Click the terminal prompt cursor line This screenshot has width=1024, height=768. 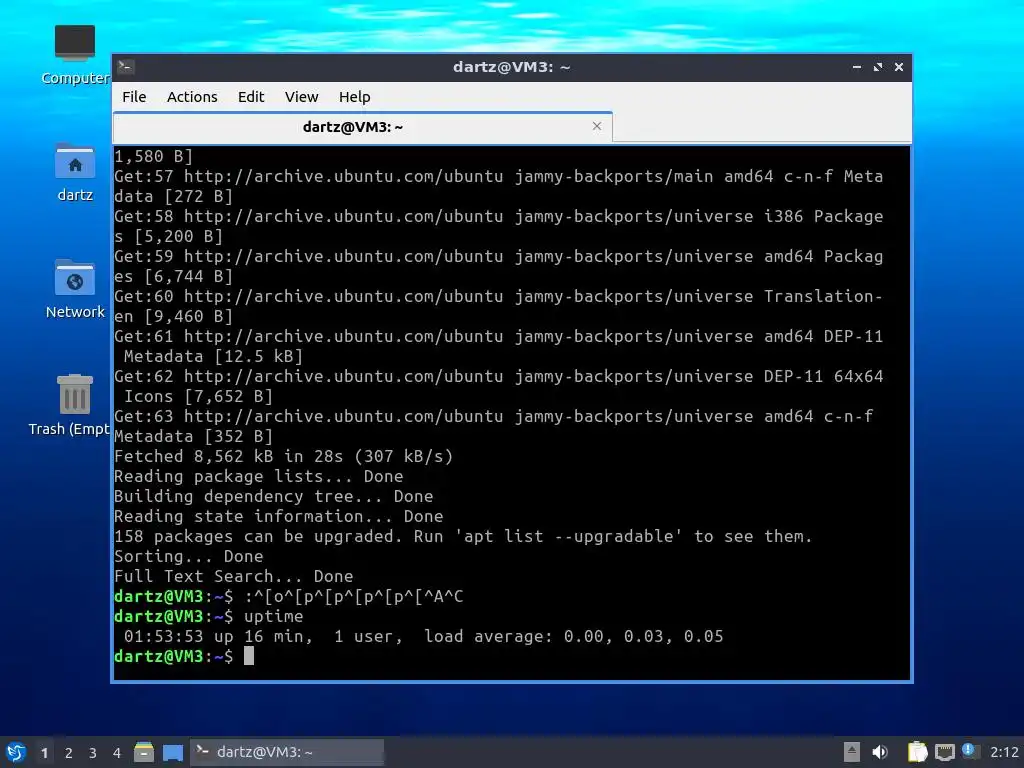point(184,656)
